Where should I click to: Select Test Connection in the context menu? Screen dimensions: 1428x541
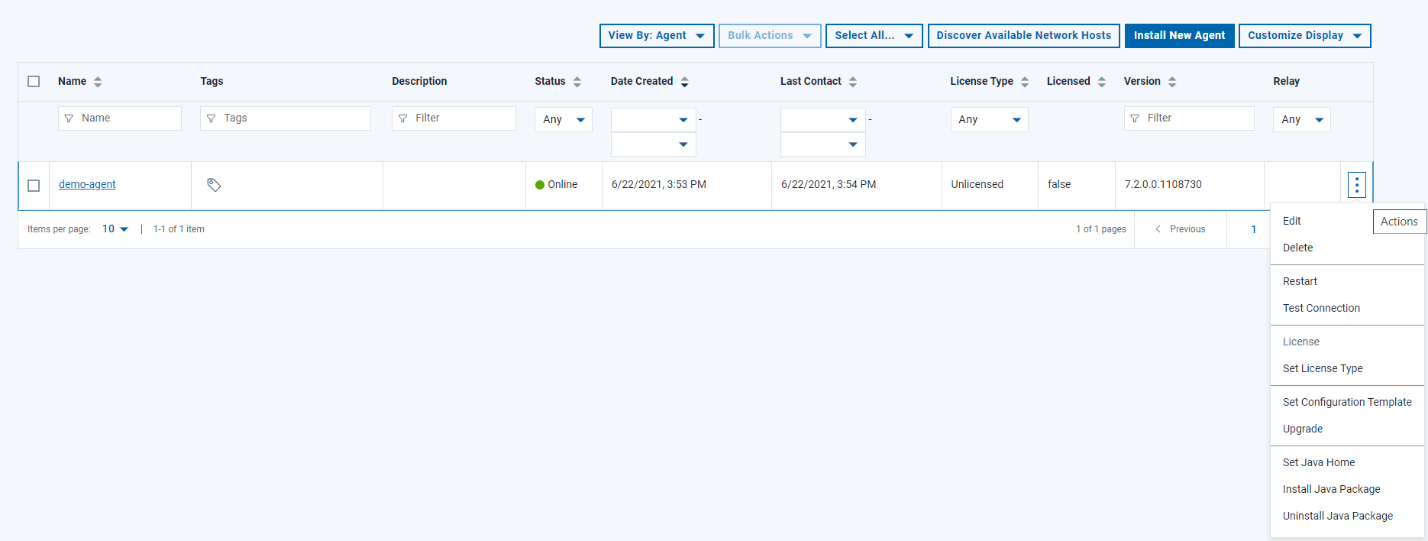pos(1321,308)
